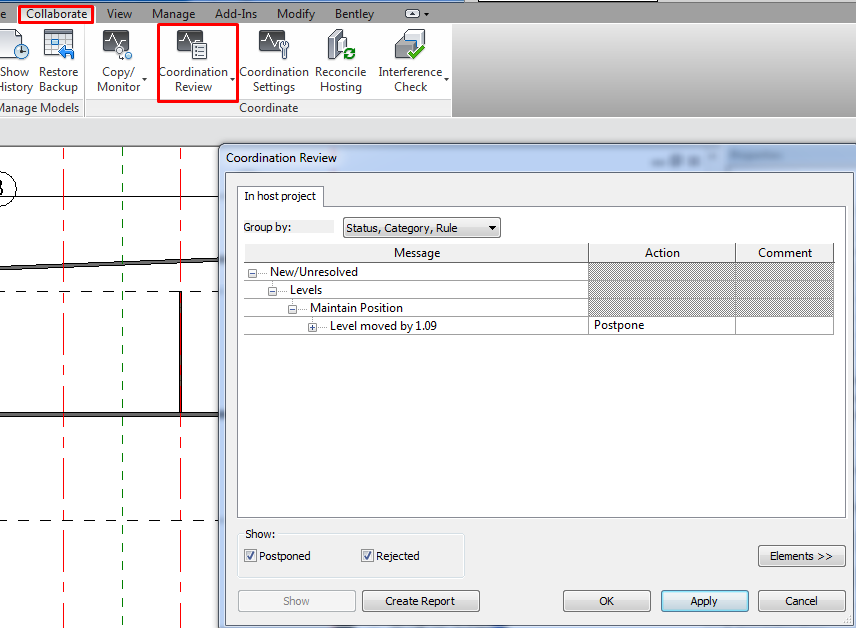
Task: Open the Bentley ribbon tab
Action: pos(354,14)
